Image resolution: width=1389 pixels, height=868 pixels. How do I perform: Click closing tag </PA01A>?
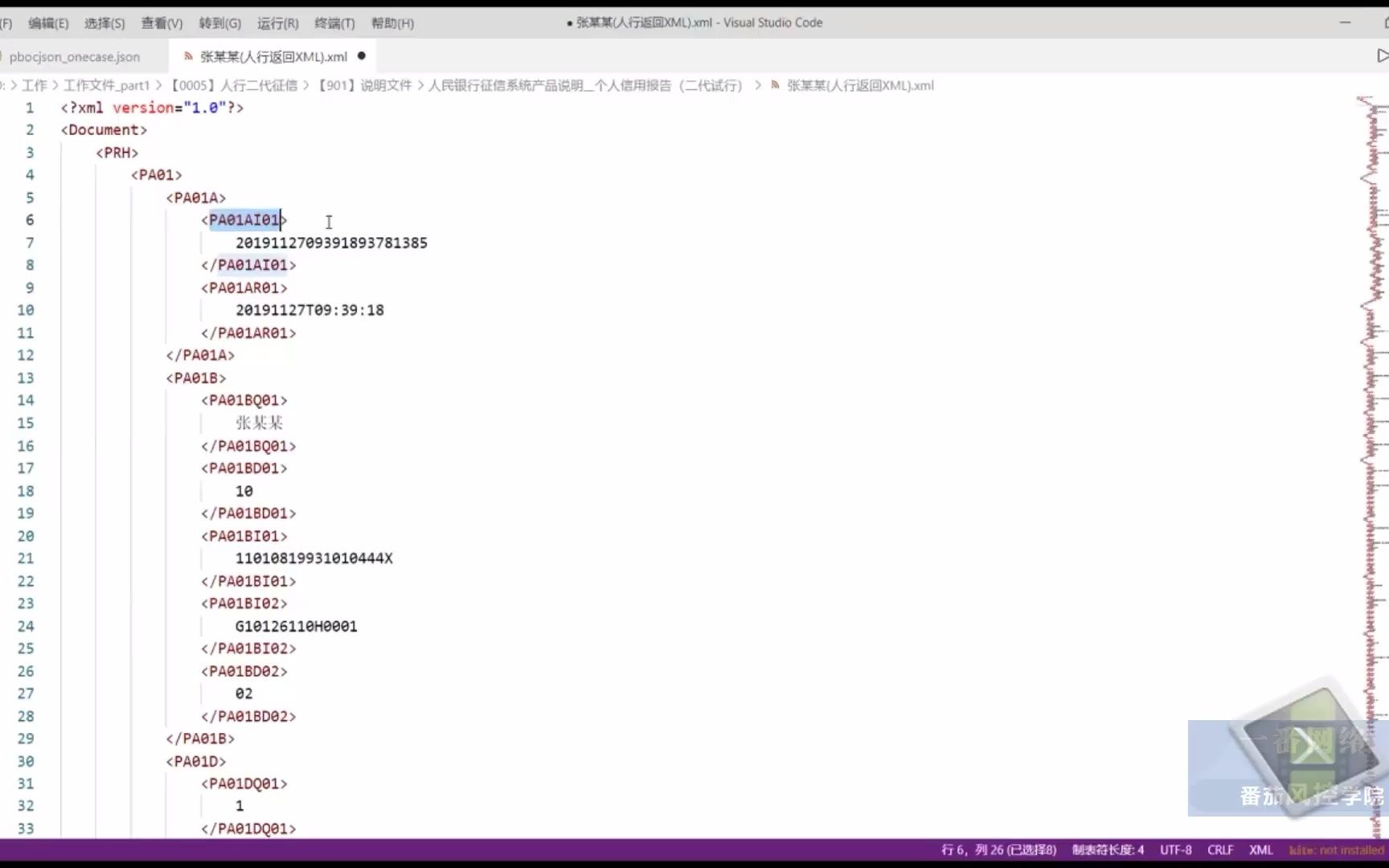(200, 355)
